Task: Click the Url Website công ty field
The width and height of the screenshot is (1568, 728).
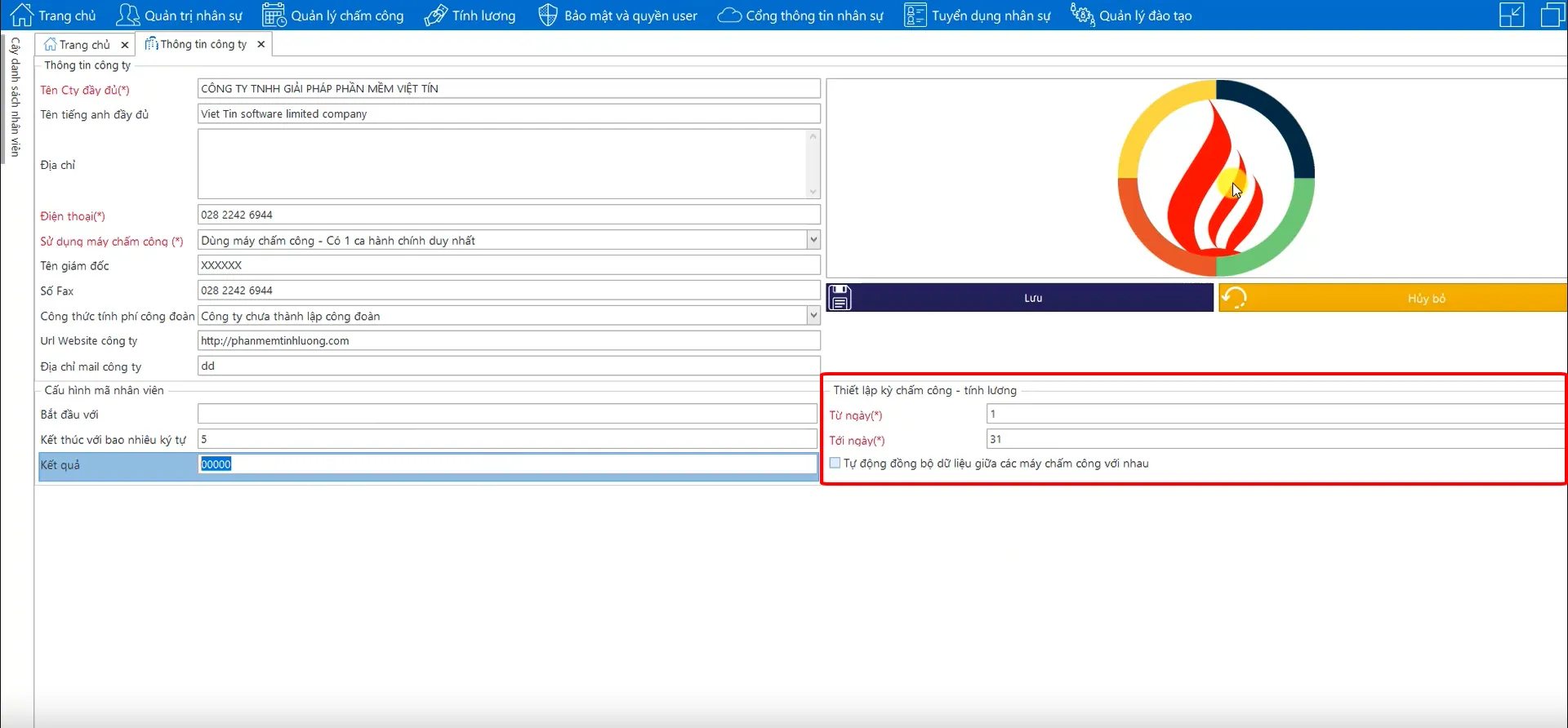Action: point(509,341)
